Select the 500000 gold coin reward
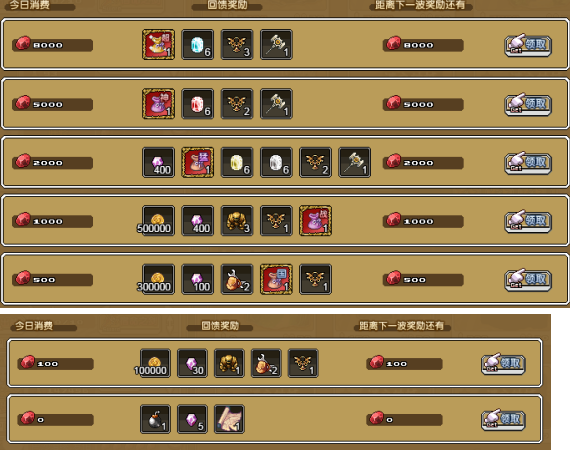 158,221
